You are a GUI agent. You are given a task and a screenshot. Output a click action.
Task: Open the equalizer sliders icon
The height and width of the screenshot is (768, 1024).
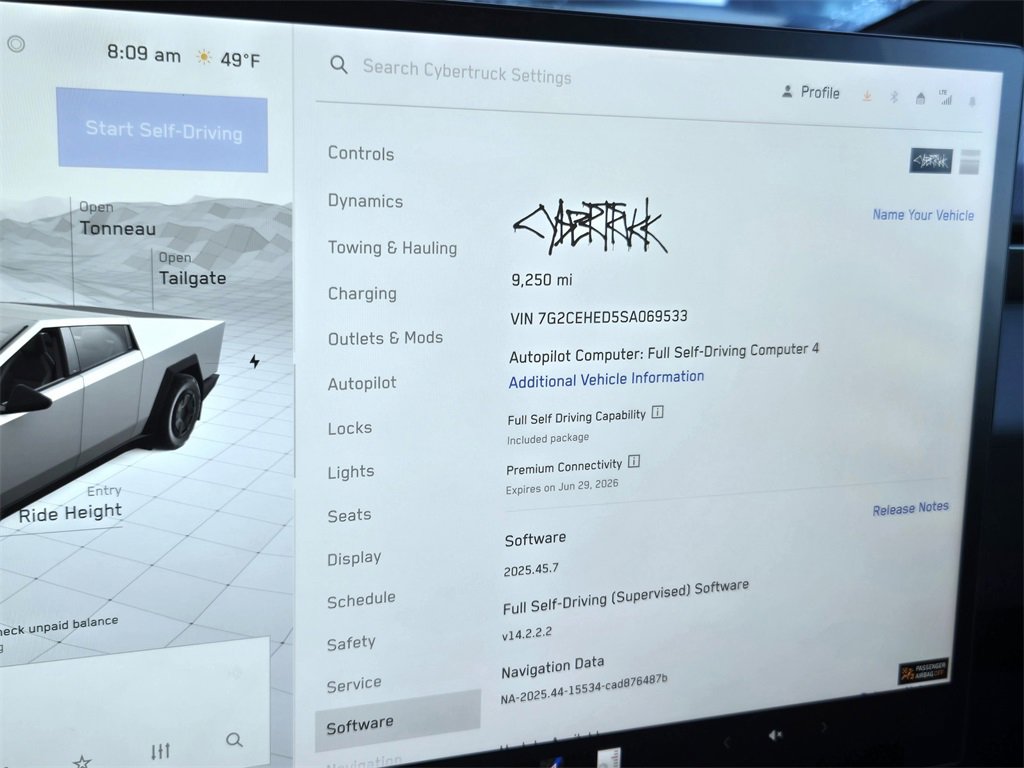160,751
